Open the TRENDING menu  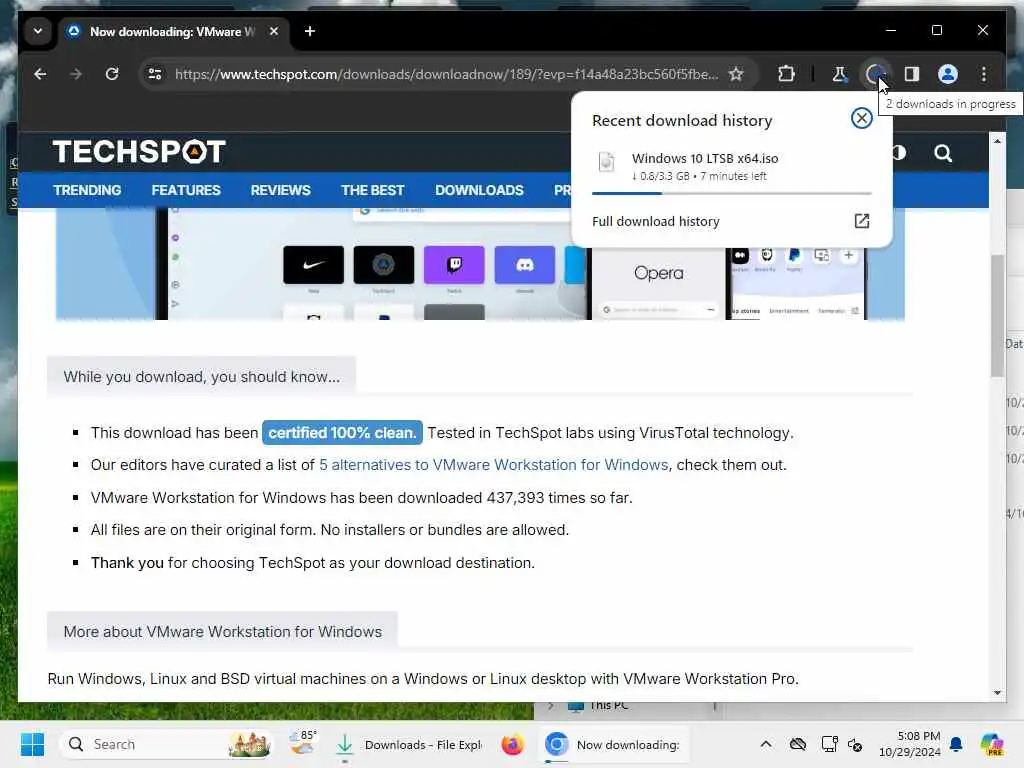point(87,190)
